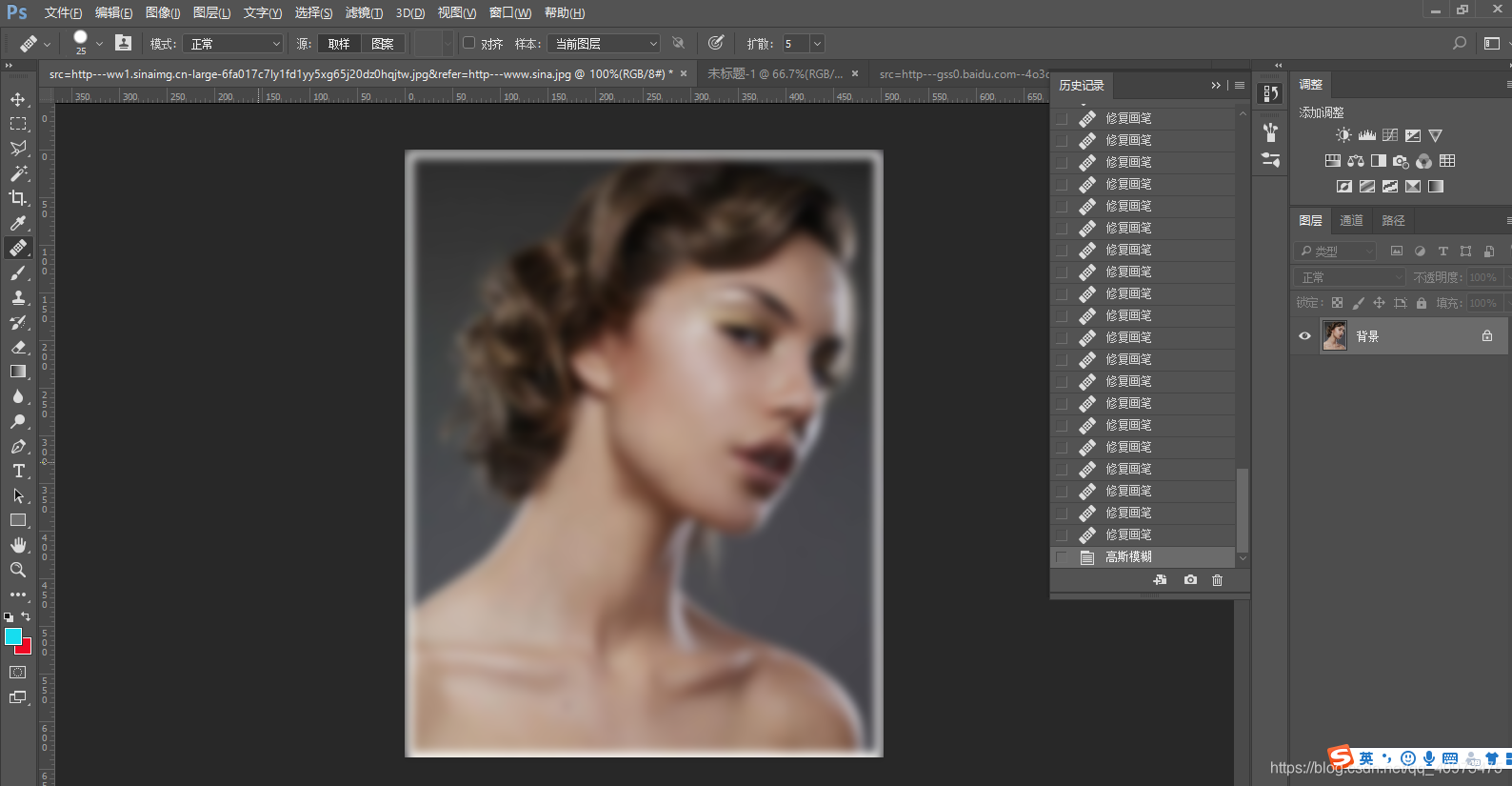
Task: Select the Rectangle shape tool
Action: [18, 520]
